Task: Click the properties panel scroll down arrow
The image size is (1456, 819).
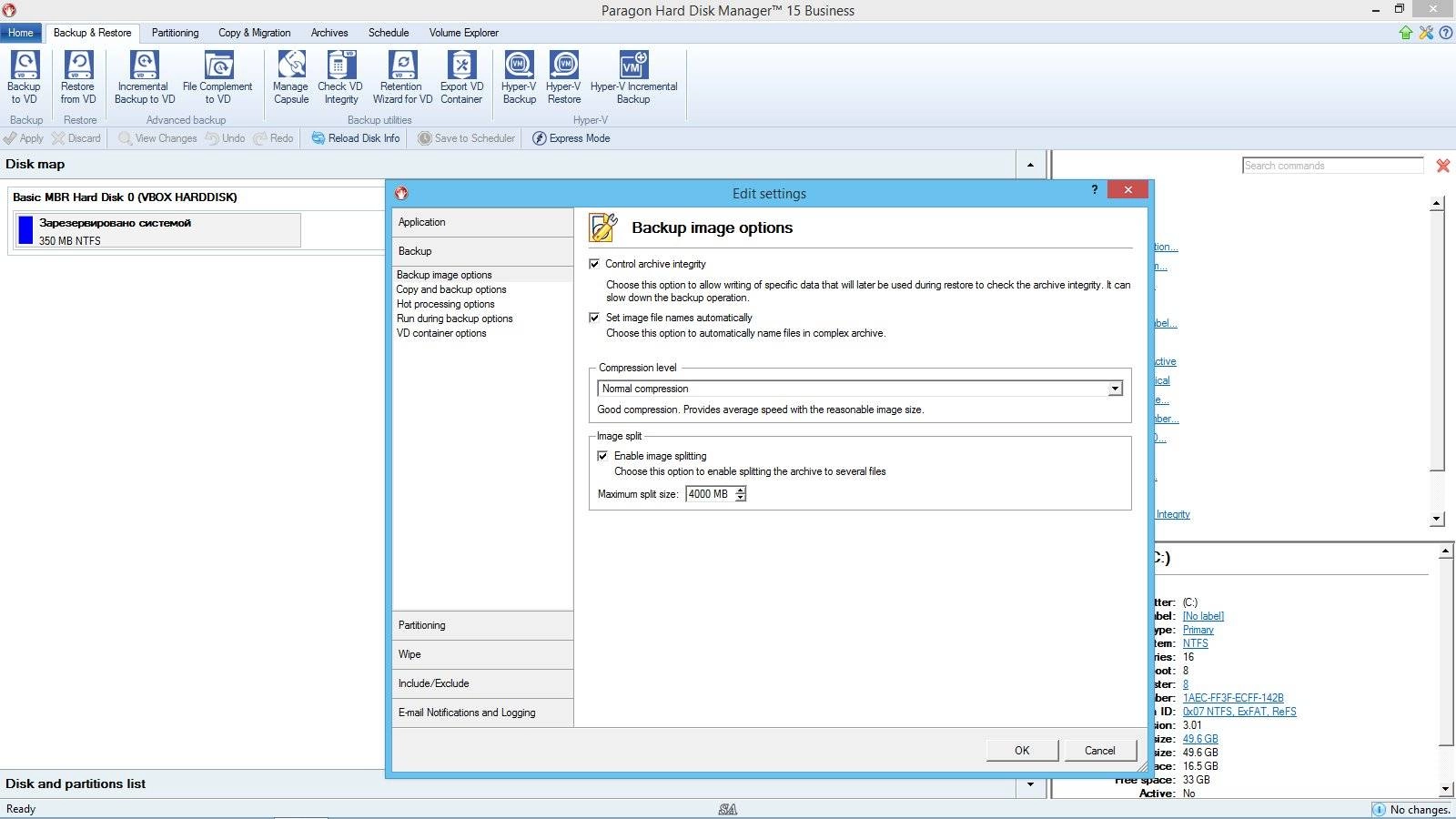Action: 1445,790
